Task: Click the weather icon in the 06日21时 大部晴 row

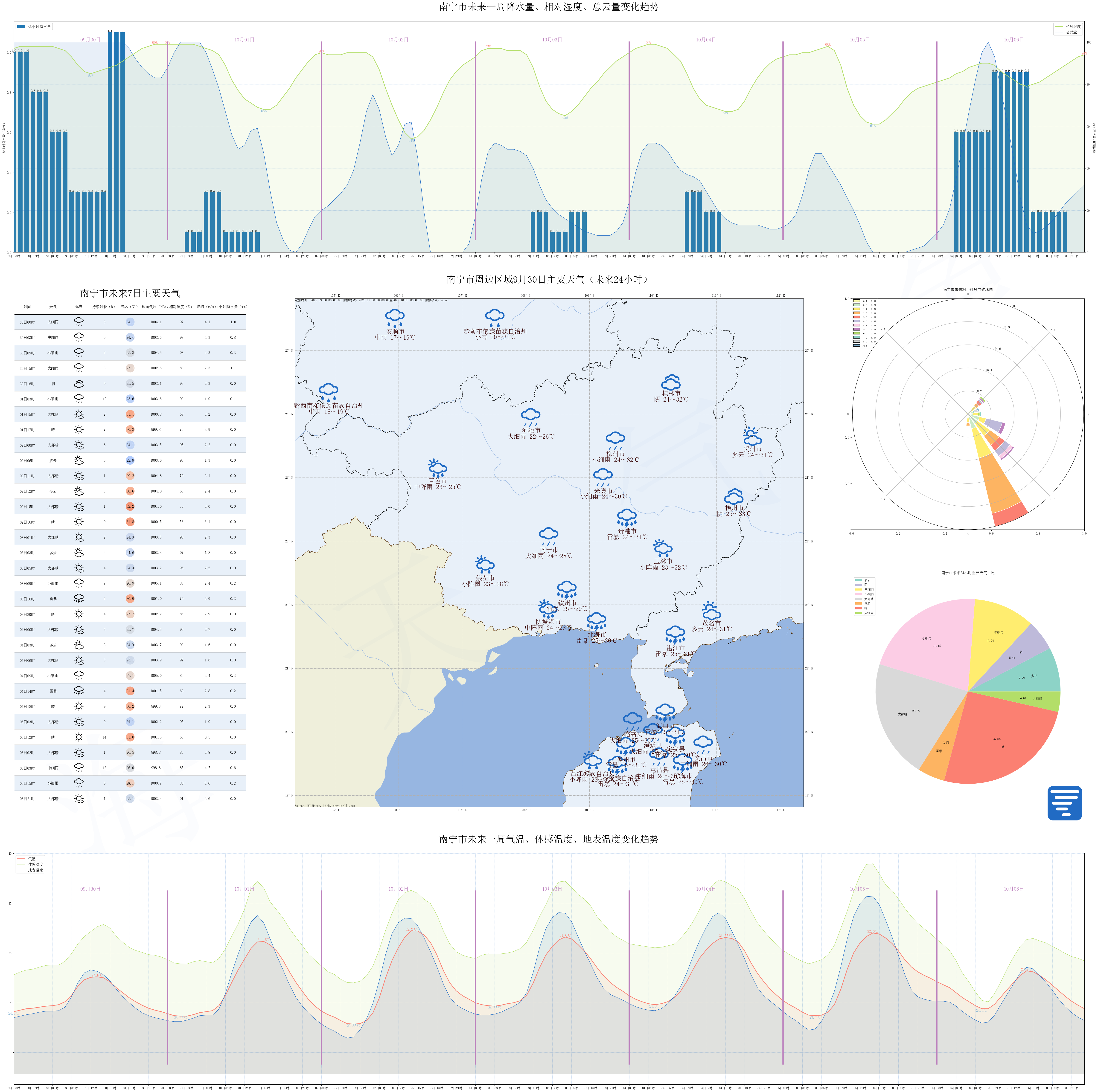Action: pyautogui.click(x=79, y=798)
